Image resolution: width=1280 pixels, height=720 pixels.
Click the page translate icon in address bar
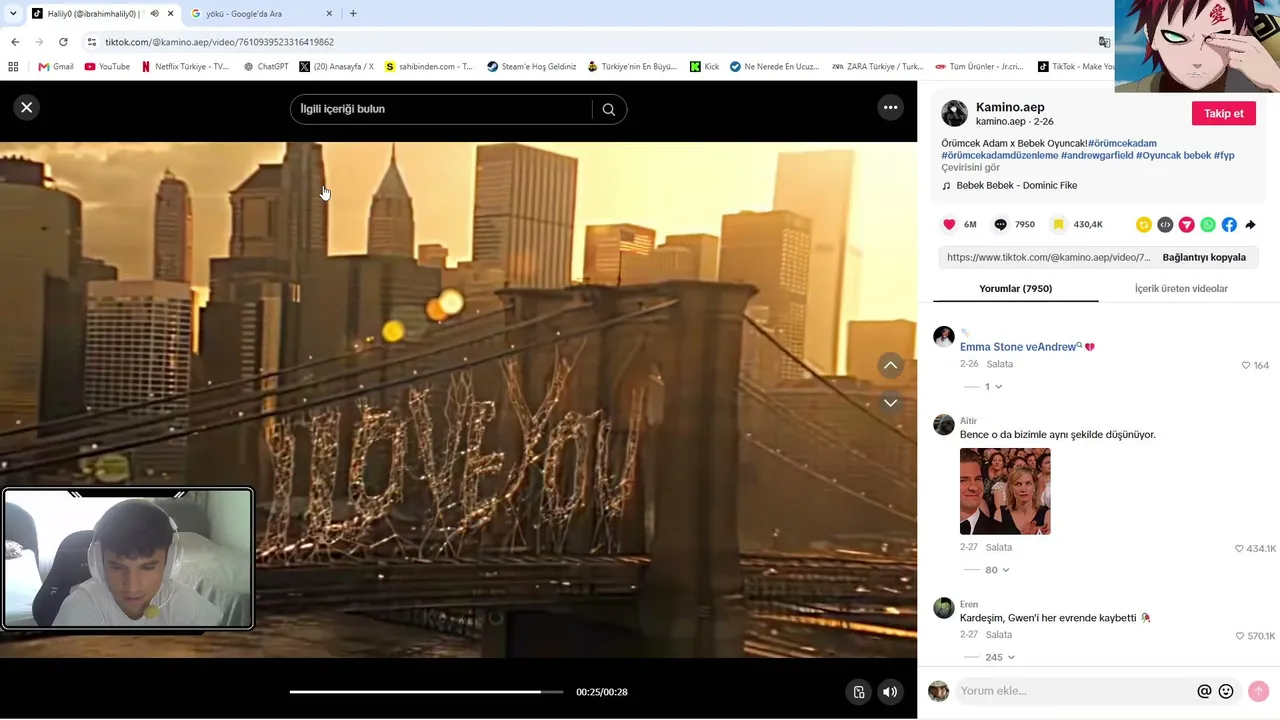(x=1104, y=42)
